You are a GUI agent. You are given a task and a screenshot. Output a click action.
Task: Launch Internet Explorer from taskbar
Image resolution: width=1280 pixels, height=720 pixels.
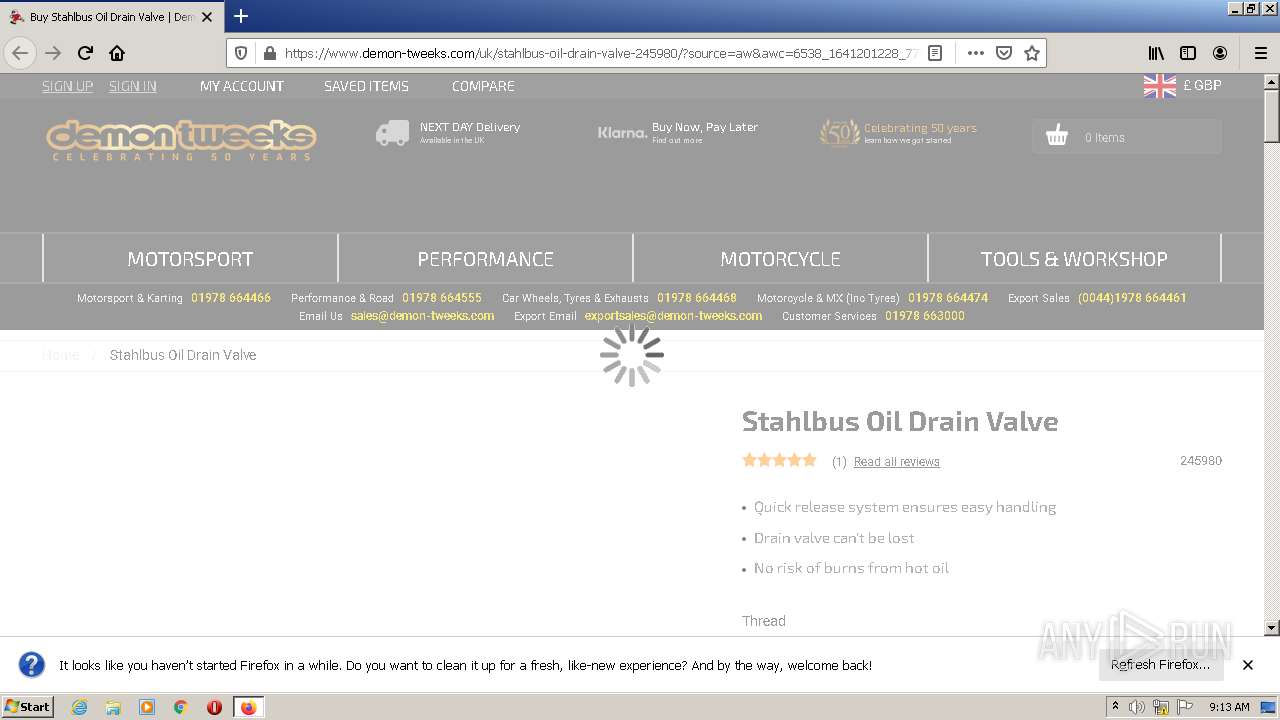click(79, 707)
